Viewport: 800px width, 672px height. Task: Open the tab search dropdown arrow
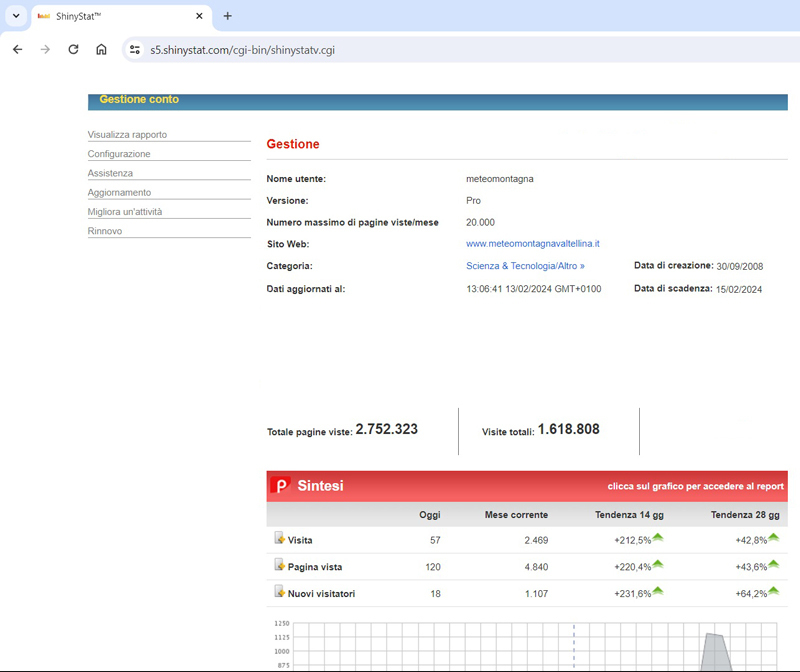[x=16, y=16]
